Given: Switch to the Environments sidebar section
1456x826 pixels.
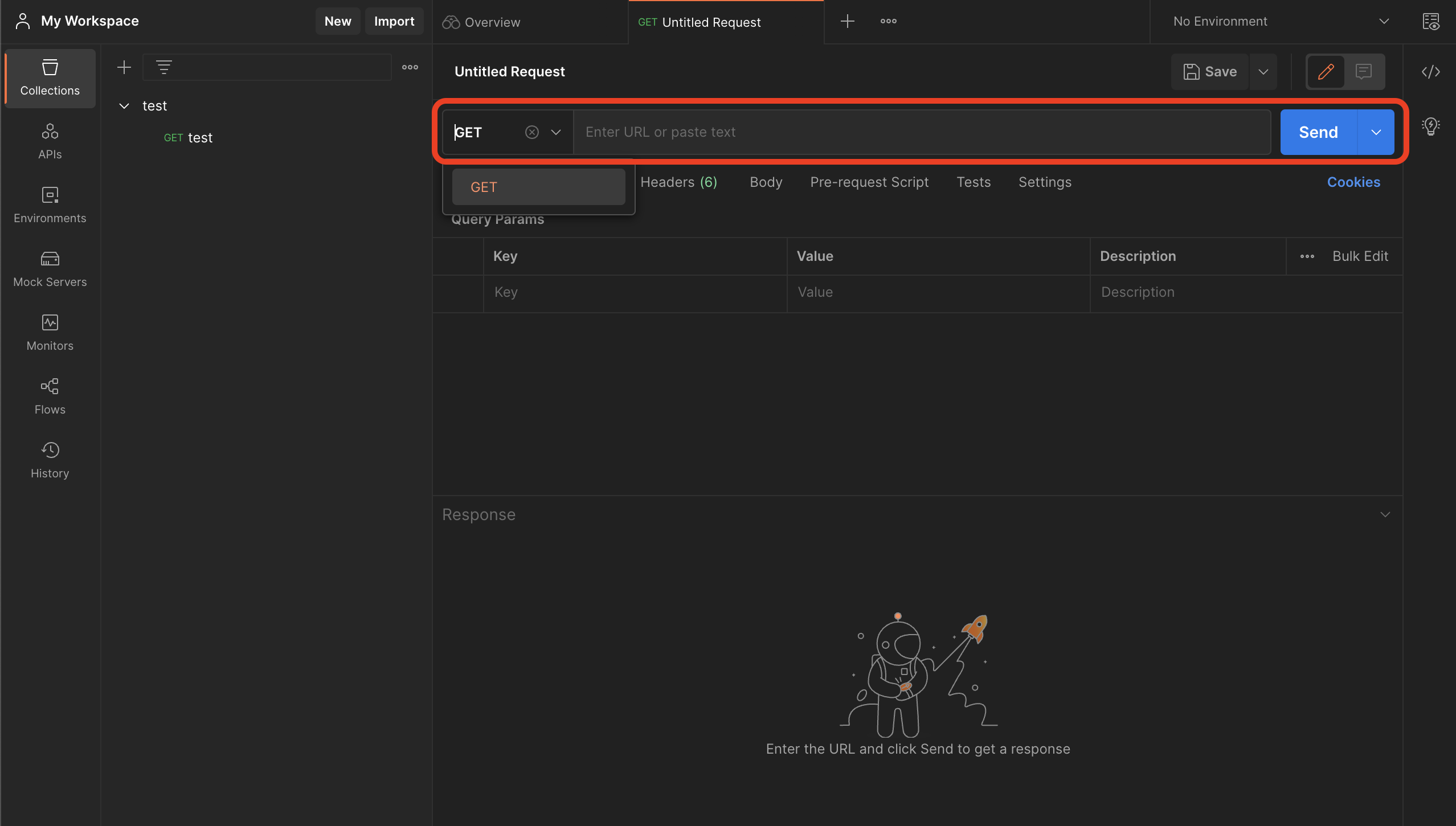Looking at the screenshot, I should click(50, 206).
